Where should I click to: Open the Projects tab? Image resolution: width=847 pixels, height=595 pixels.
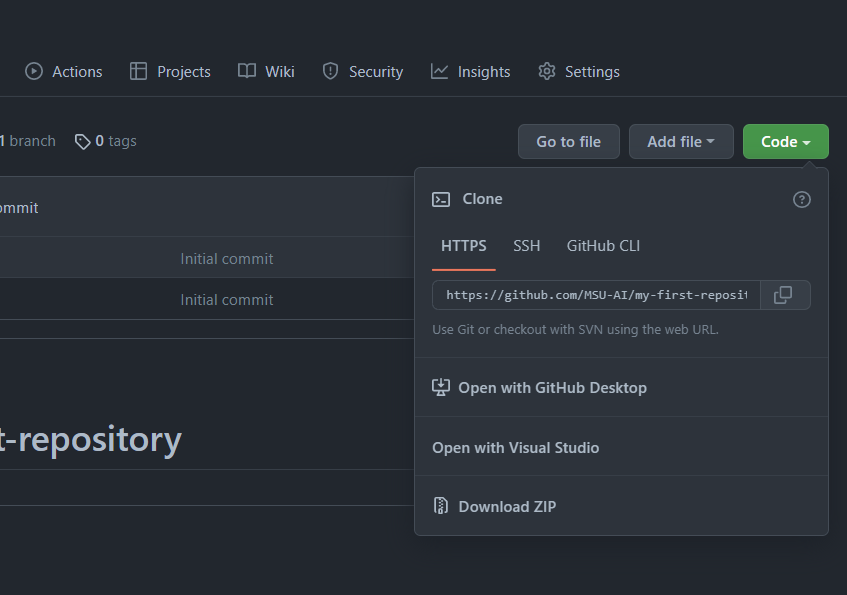tap(170, 71)
